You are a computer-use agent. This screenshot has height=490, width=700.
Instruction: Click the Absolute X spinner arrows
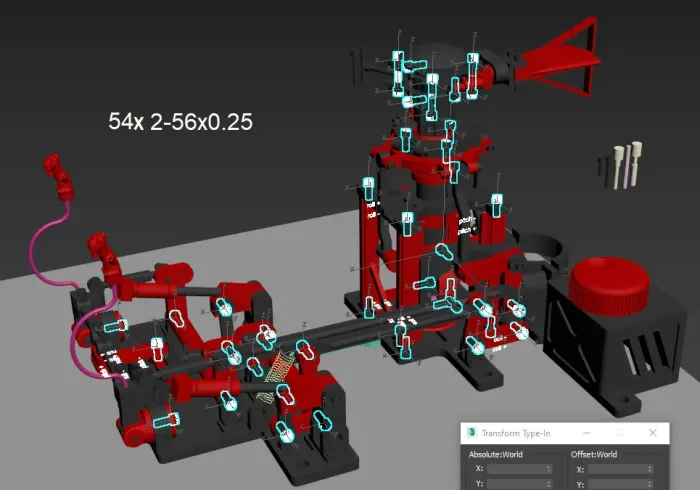[x=549, y=468]
